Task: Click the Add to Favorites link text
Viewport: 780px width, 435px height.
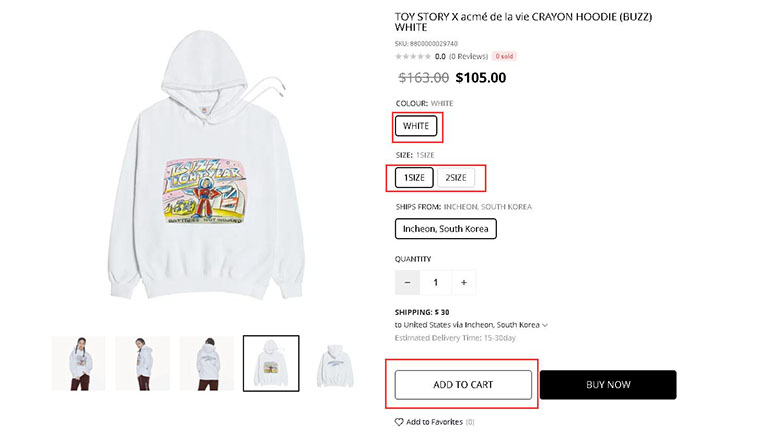Action: click(x=434, y=422)
